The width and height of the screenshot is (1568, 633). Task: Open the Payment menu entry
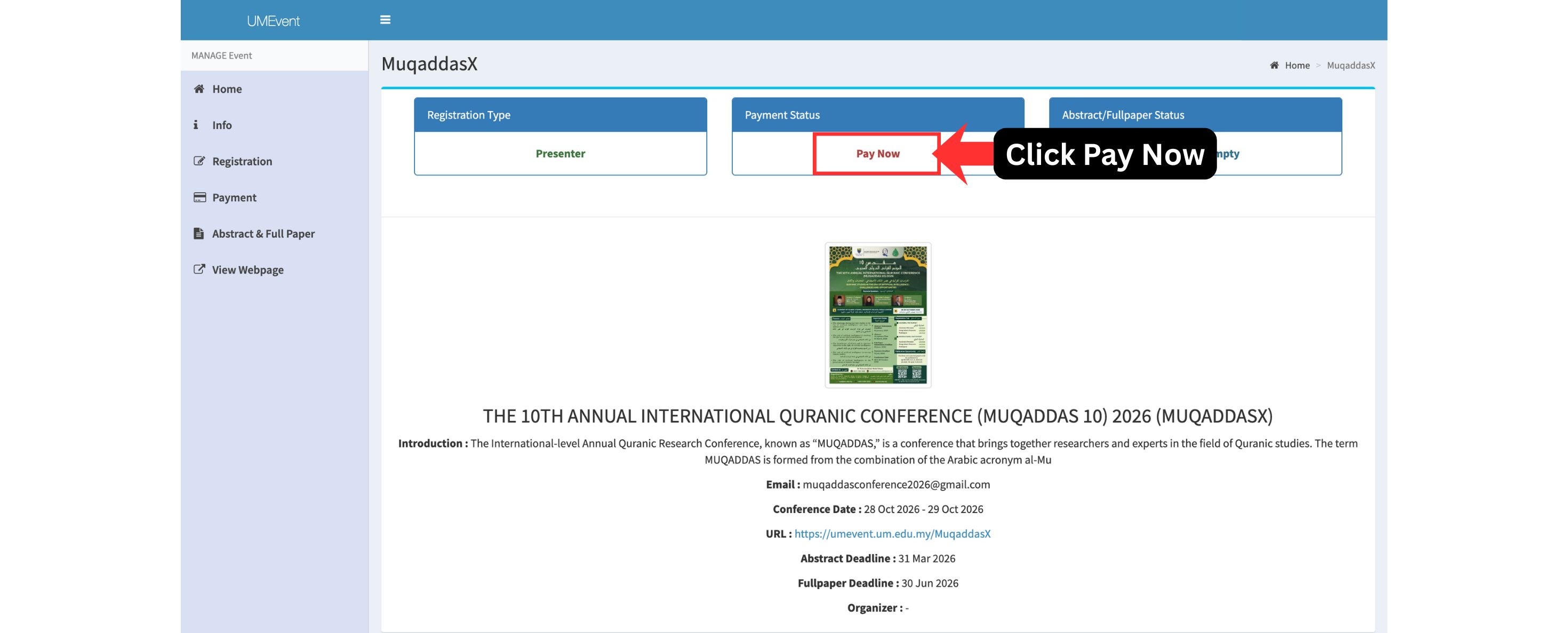pyautogui.click(x=234, y=197)
